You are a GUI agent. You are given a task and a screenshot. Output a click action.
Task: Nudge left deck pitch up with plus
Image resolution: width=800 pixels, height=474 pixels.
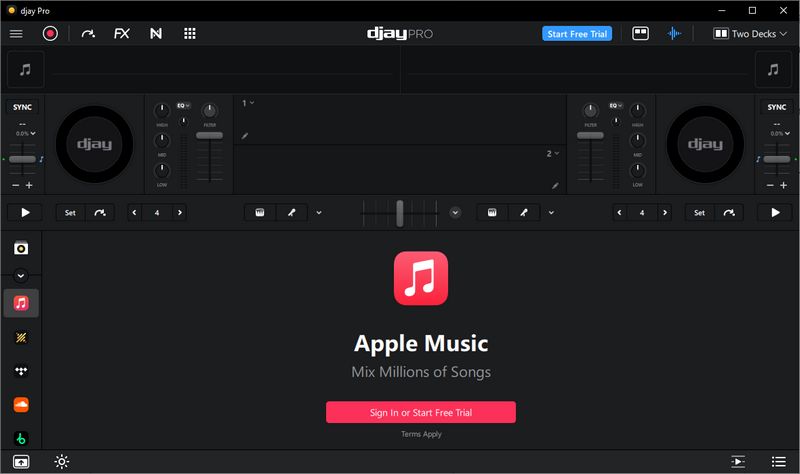[x=29, y=185]
